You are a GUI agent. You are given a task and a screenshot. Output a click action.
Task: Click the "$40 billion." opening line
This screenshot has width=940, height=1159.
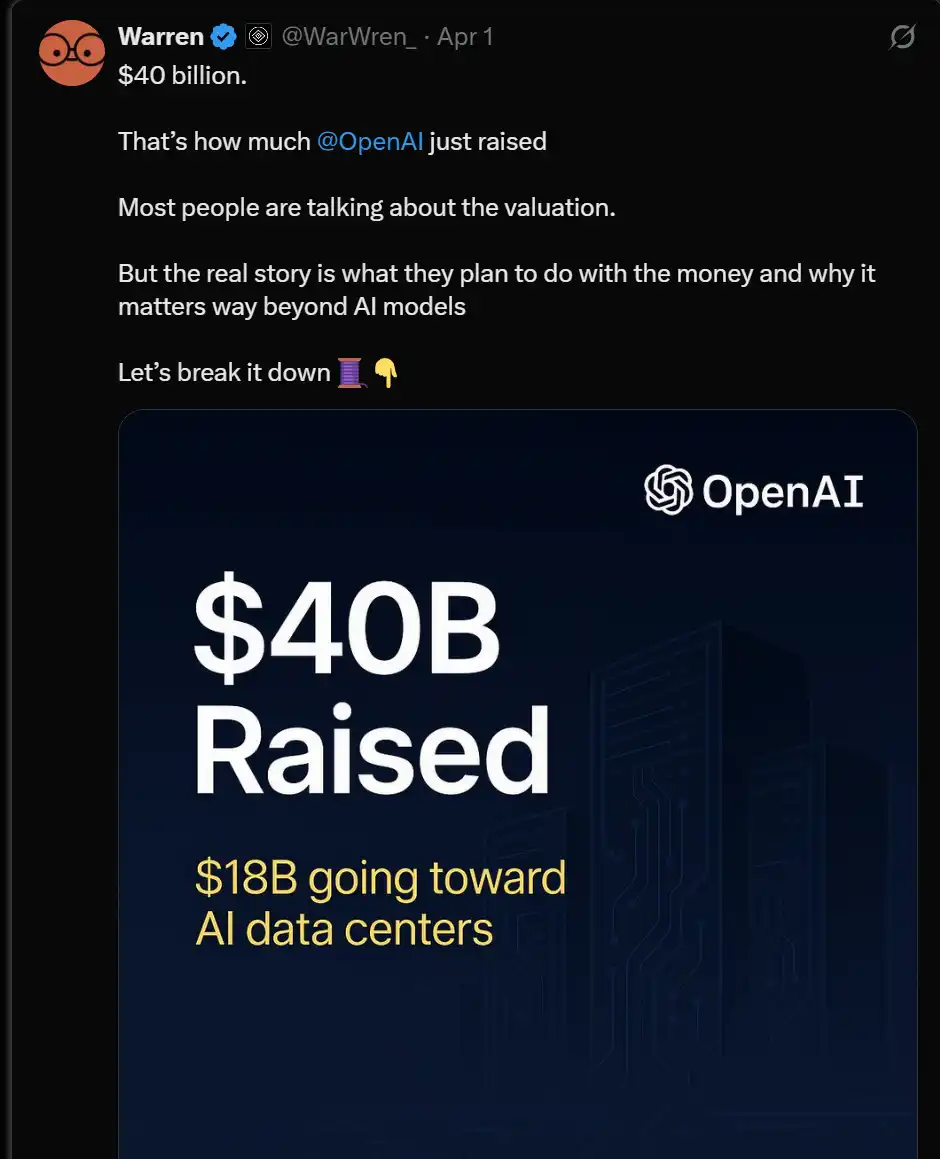pyautogui.click(x=182, y=75)
